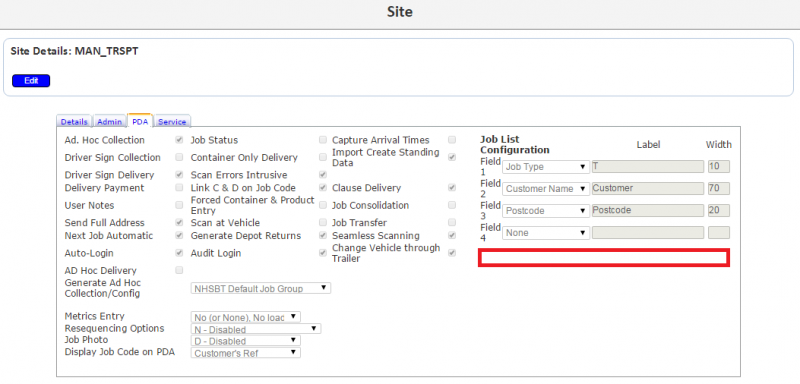This screenshot has height=384, width=800.
Task: Click the blue Edit button
Action: 31,81
